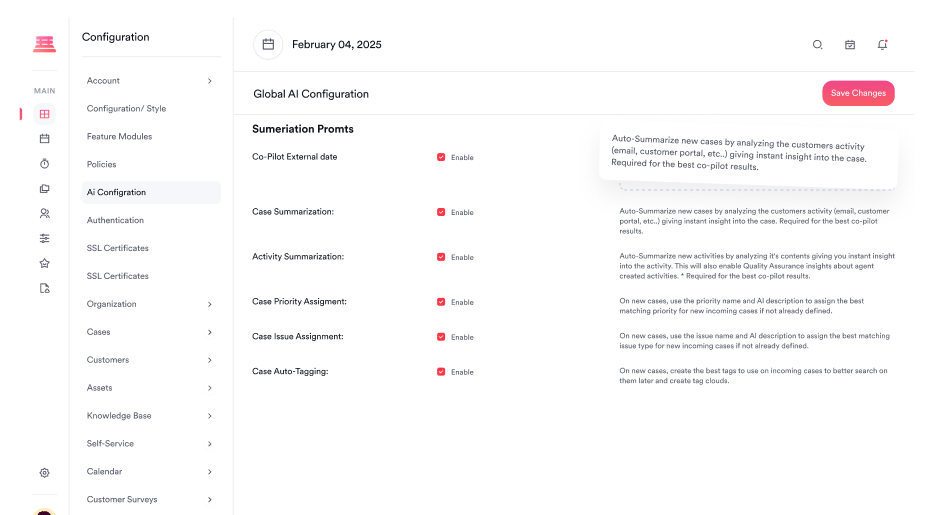Open the dashboard grid icon in sidebar
Viewport: 934px width, 515px height.
44,114
